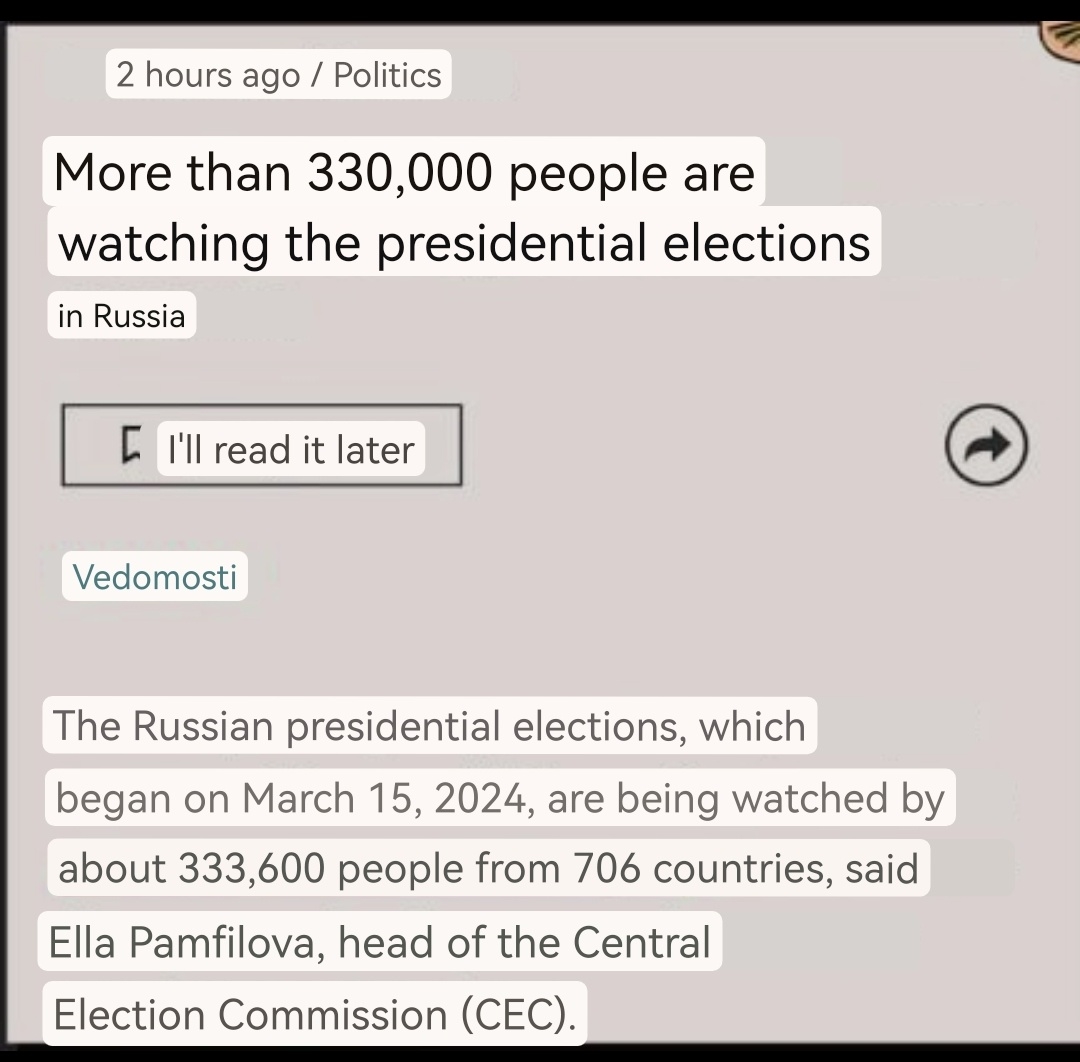
Task: Select the Politics category label
Action: [387, 75]
